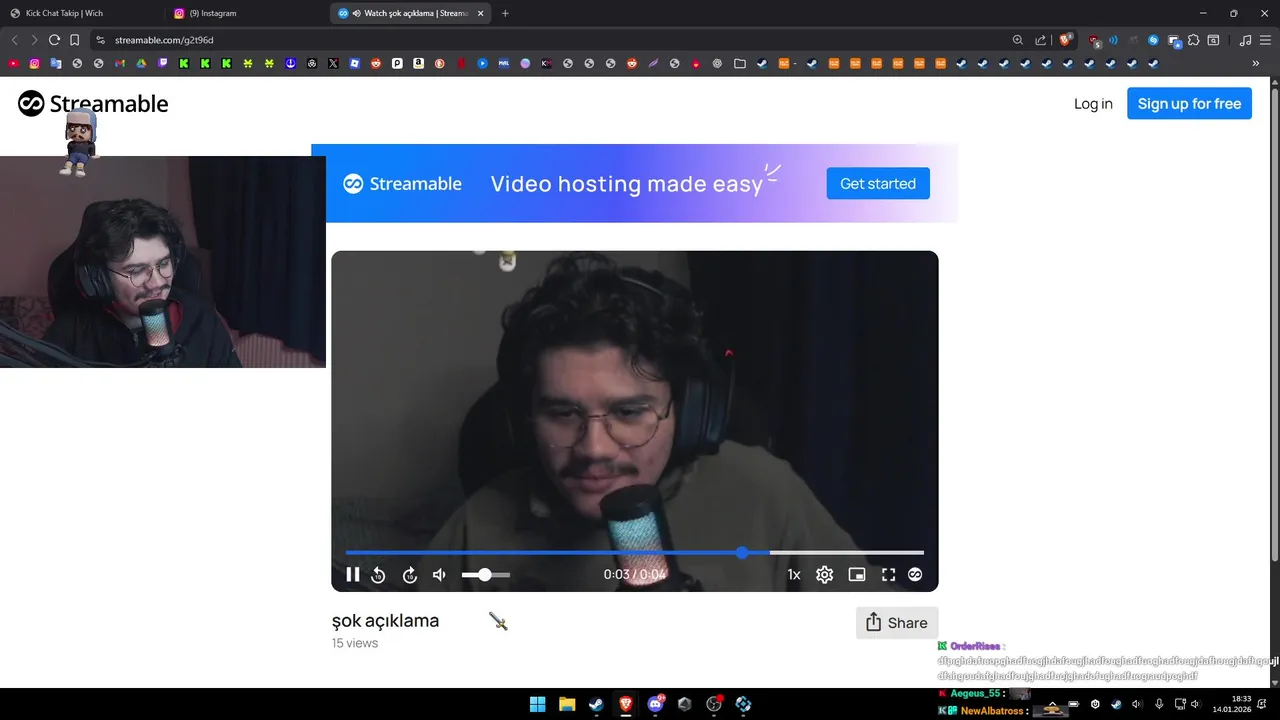Open a new browser tab
Screen dimensions: 1280x720
[x=505, y=13]
